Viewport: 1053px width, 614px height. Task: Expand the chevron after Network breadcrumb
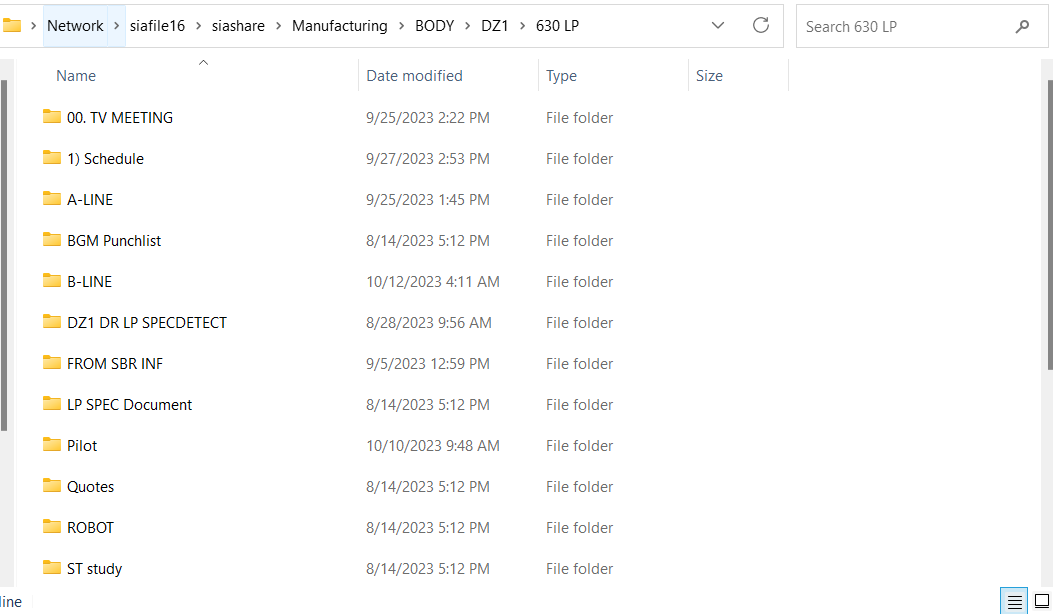(116, 26)
